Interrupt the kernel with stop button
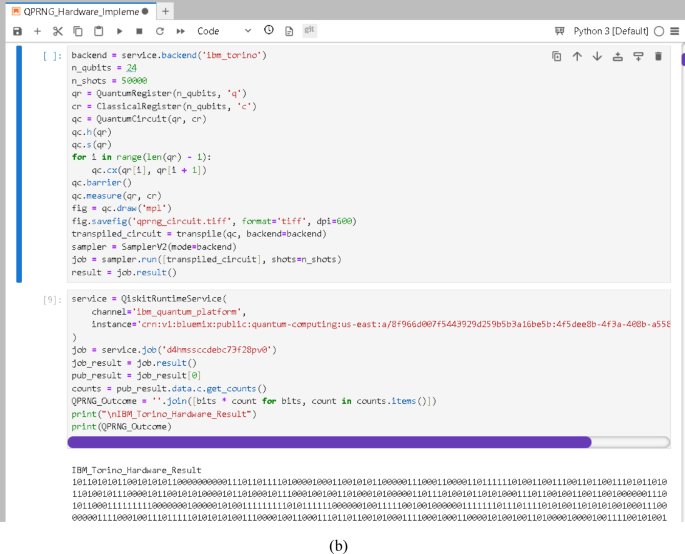Screen dimensions: 685x554 point(139,31)
